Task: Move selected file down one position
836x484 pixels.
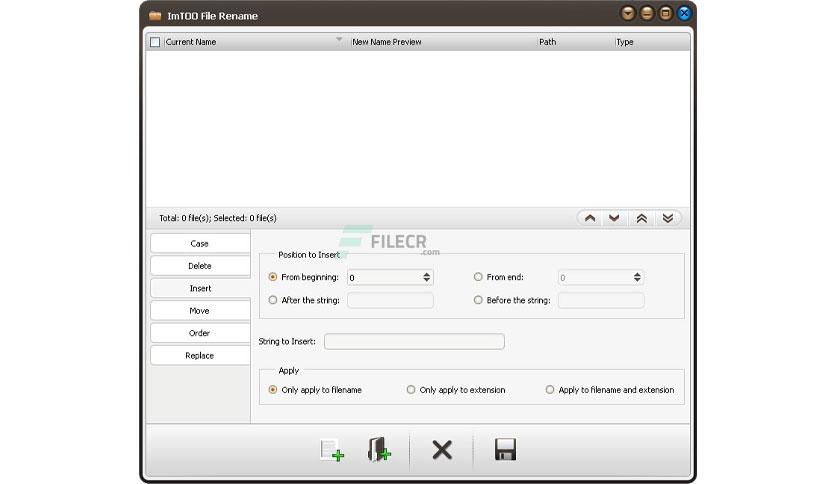Action: (614, 218)
